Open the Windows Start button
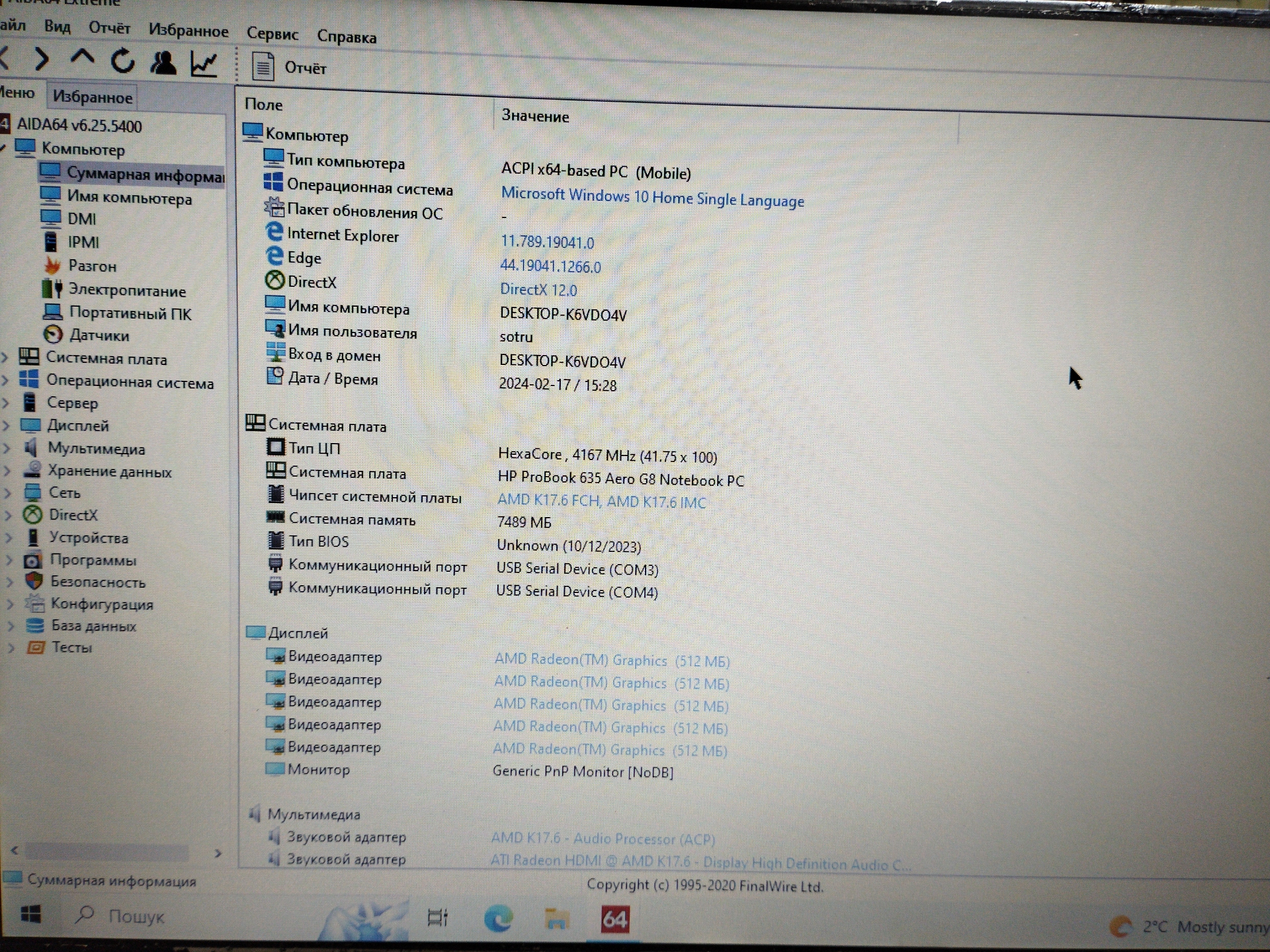The width and height of the screenshot is (1270, 952). [30, 914]
